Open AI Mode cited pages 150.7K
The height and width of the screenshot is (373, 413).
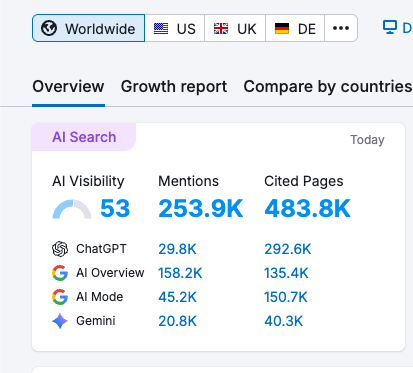286,297
